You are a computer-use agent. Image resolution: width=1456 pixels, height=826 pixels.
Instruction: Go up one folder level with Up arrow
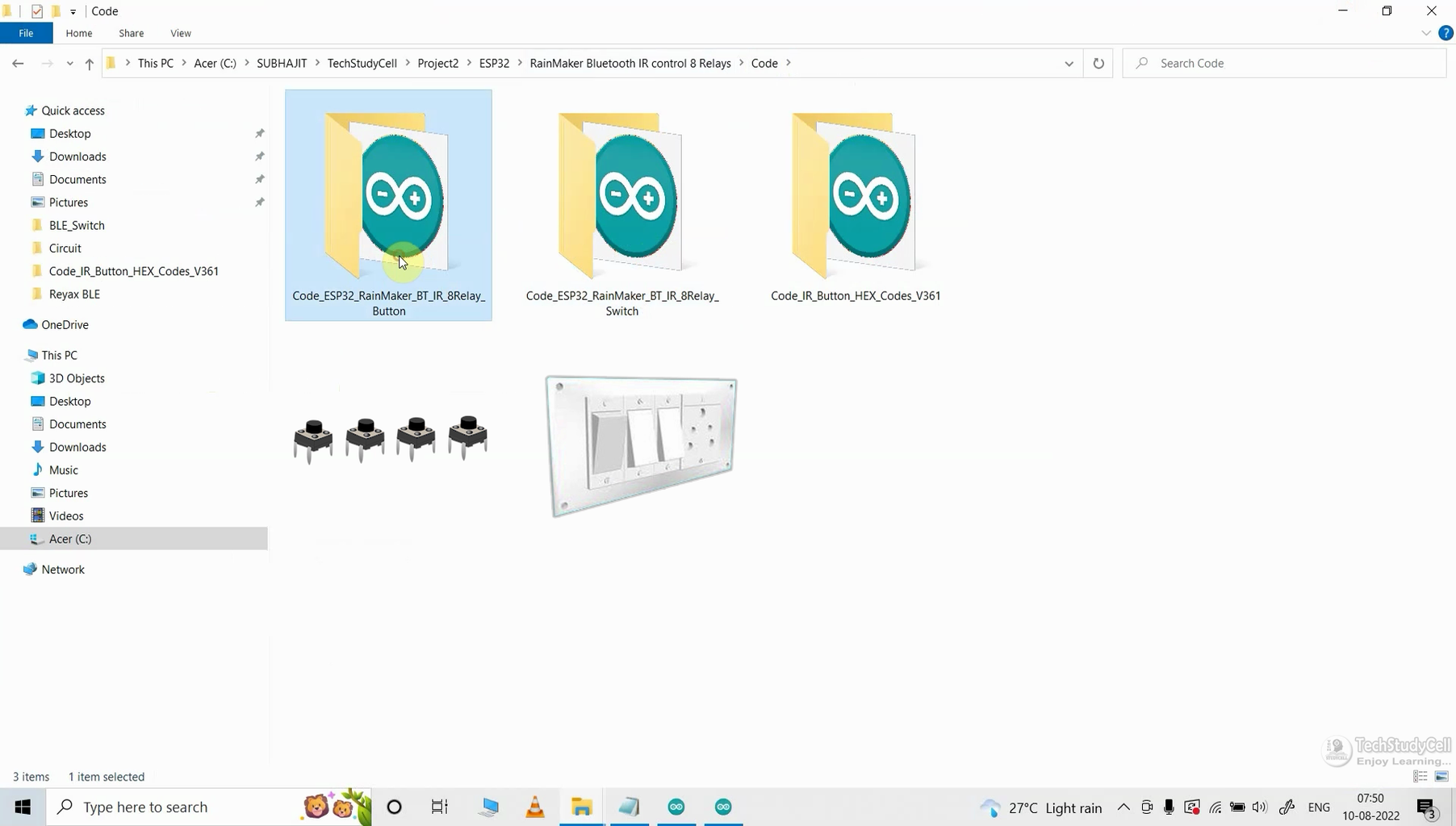click(89, 63)
